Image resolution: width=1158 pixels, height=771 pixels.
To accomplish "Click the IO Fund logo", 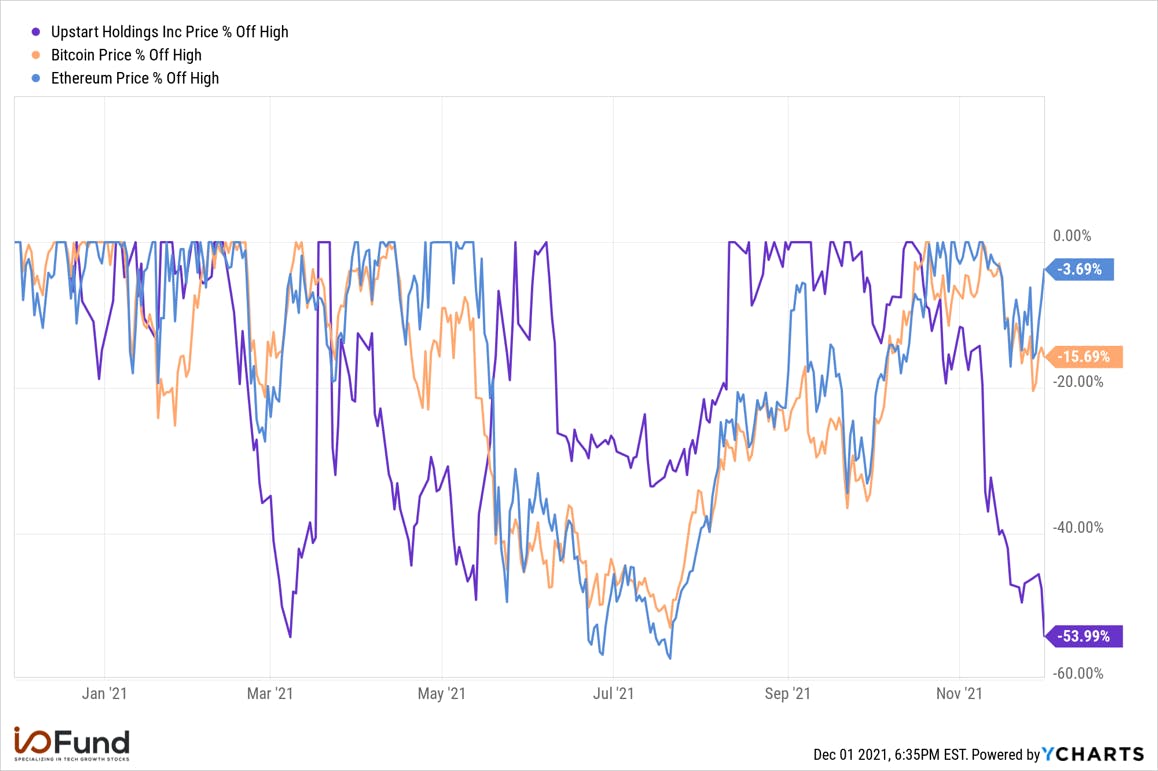I will pos(72,744).
